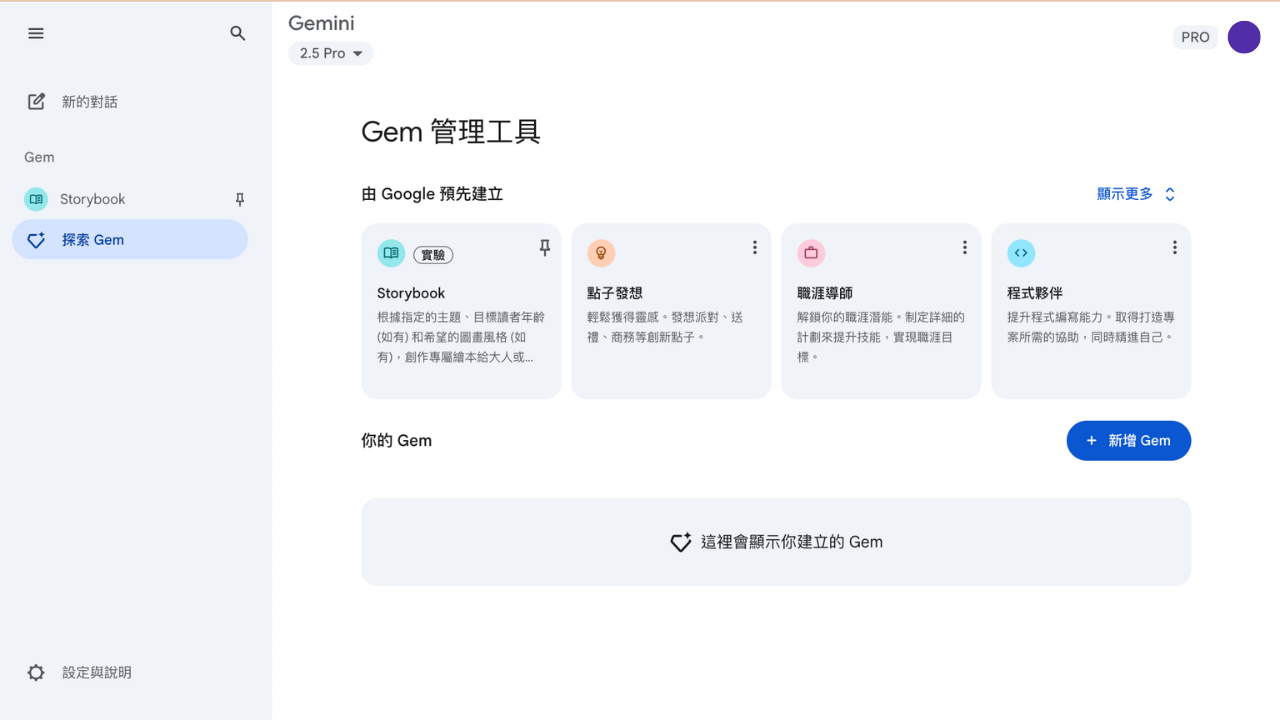Open the Storybook card title
The height and width of the screenshot is (720, 1280).
[411, 293]
